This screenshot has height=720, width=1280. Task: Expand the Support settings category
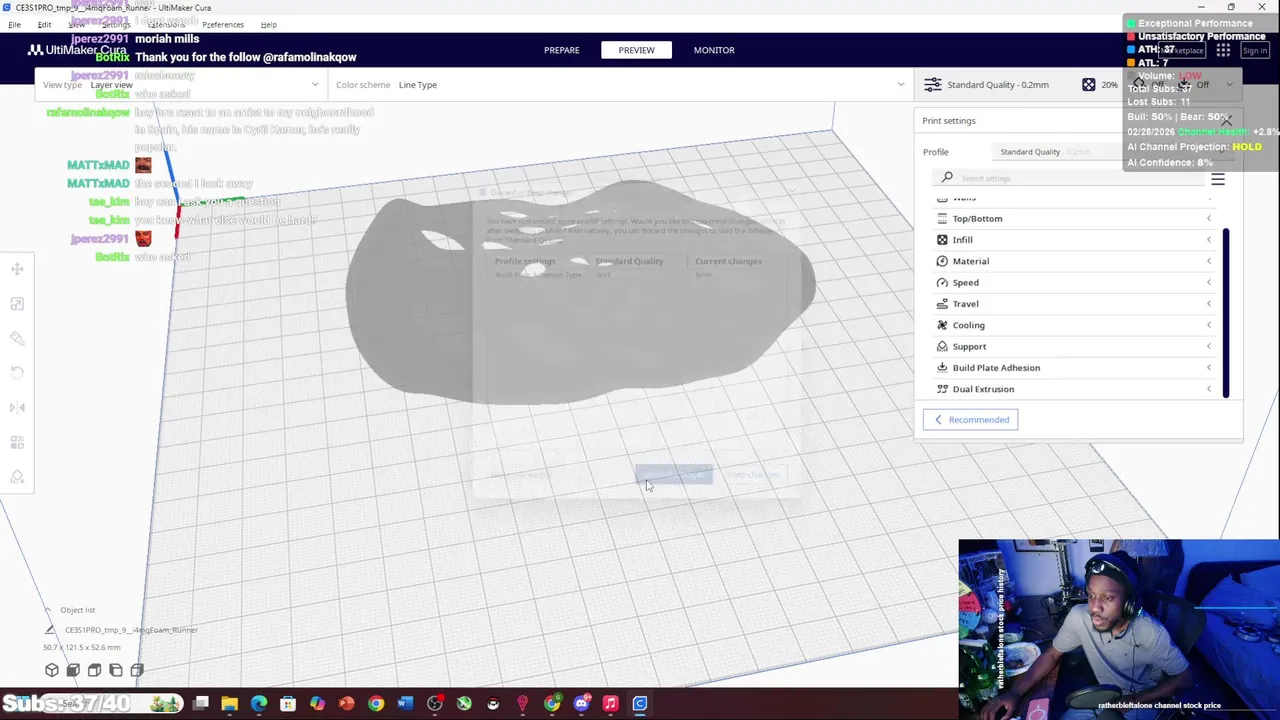click(x=1076, y=346)
